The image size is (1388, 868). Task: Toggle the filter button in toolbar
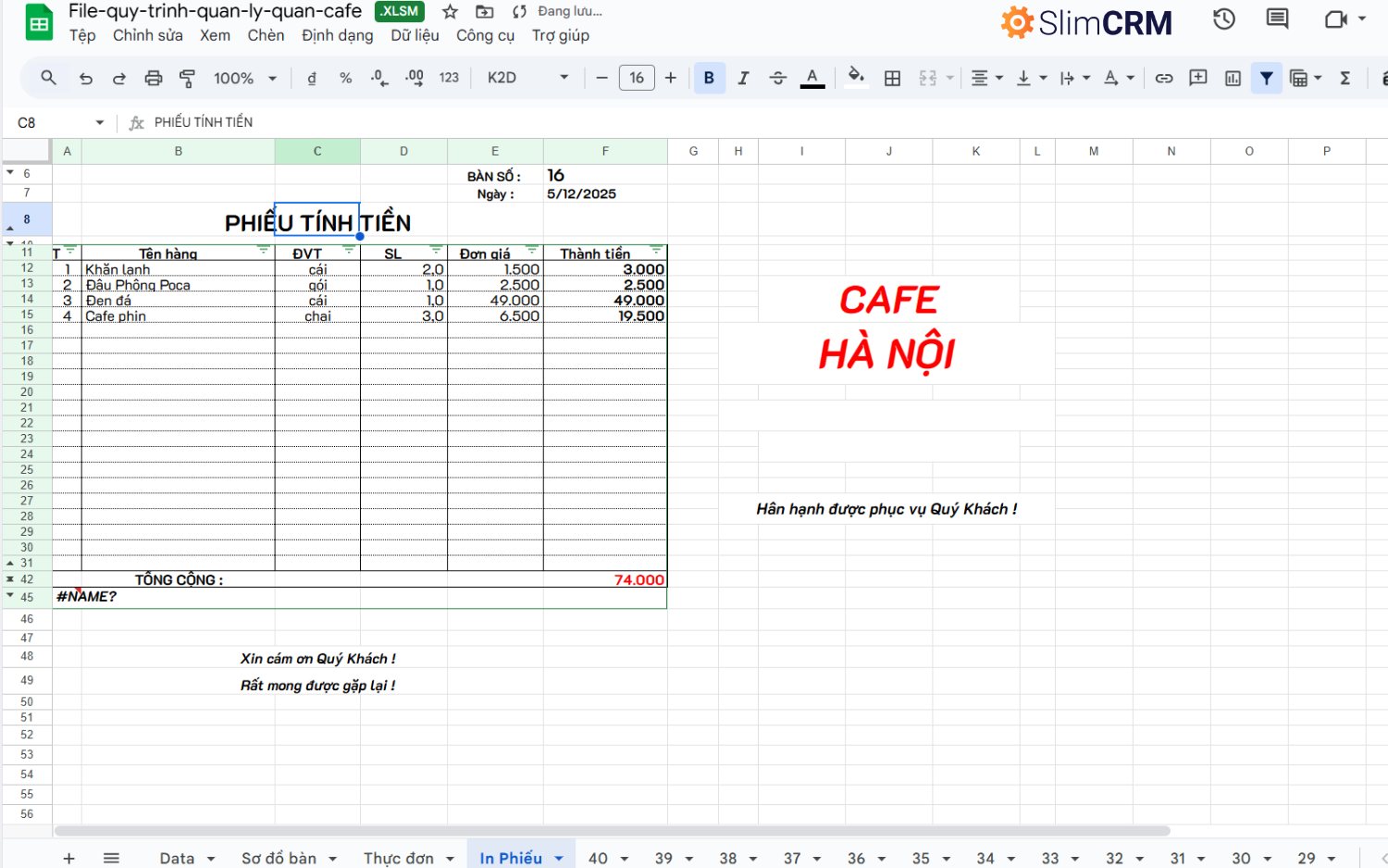click(1266, 79)
